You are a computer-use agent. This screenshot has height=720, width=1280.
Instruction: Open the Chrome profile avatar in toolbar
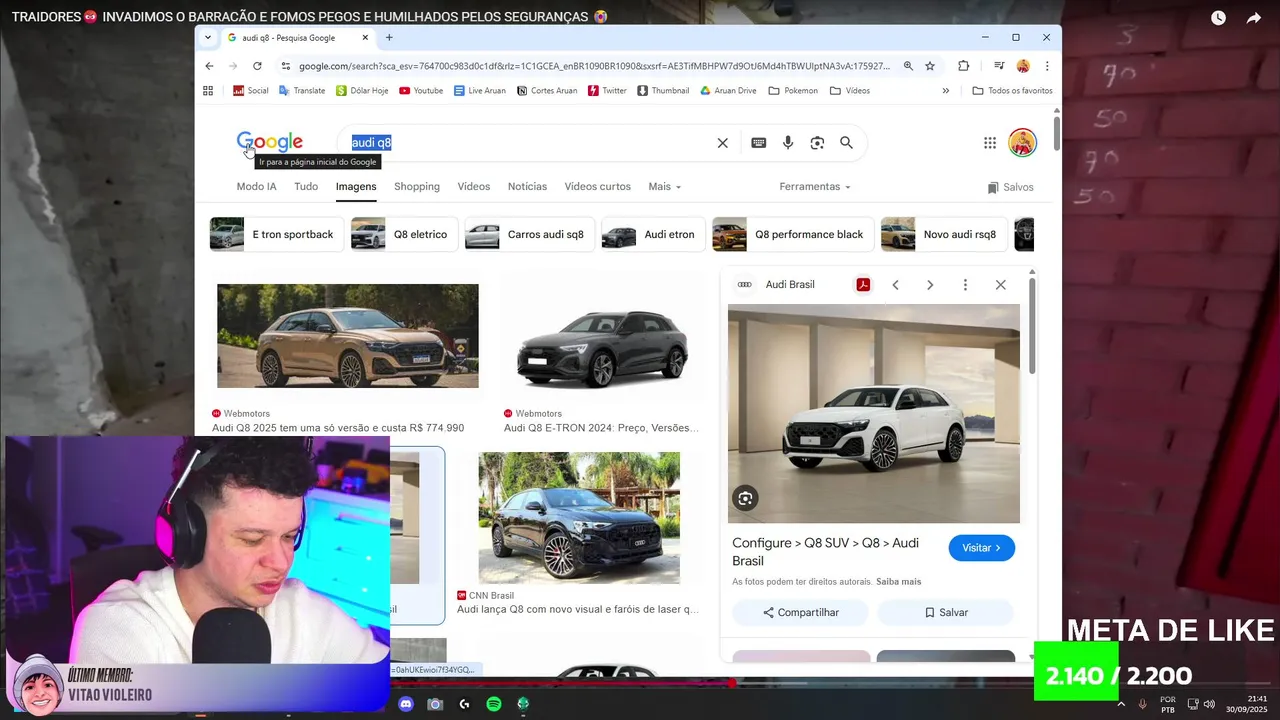pos(1023,66)
